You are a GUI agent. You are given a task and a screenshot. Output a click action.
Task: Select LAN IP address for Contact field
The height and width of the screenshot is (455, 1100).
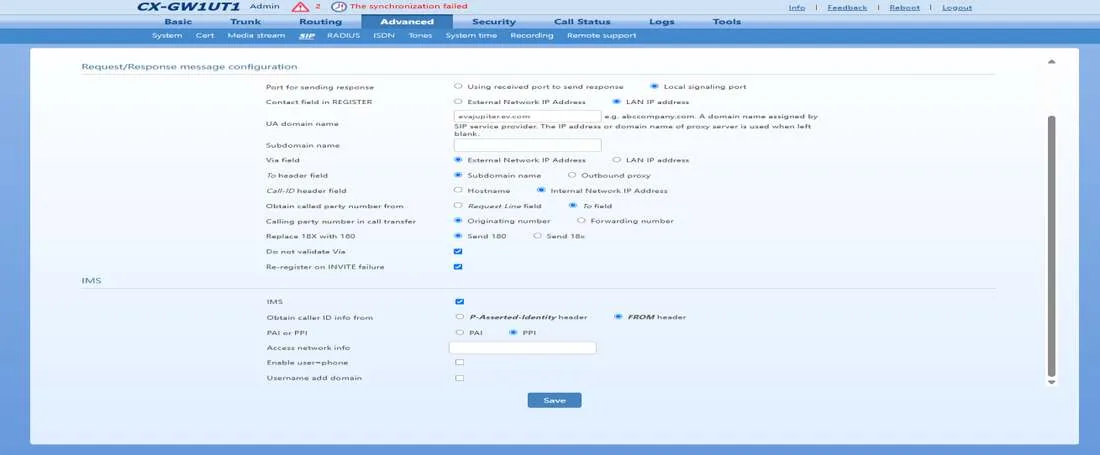click(617, 102)
